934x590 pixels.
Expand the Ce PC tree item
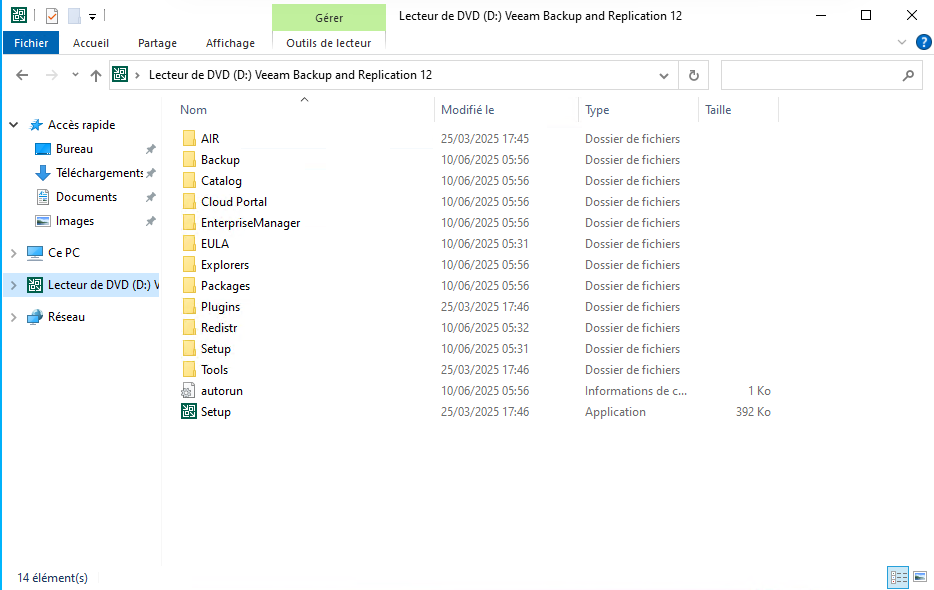pyautogui.click(x=13, y=252)
